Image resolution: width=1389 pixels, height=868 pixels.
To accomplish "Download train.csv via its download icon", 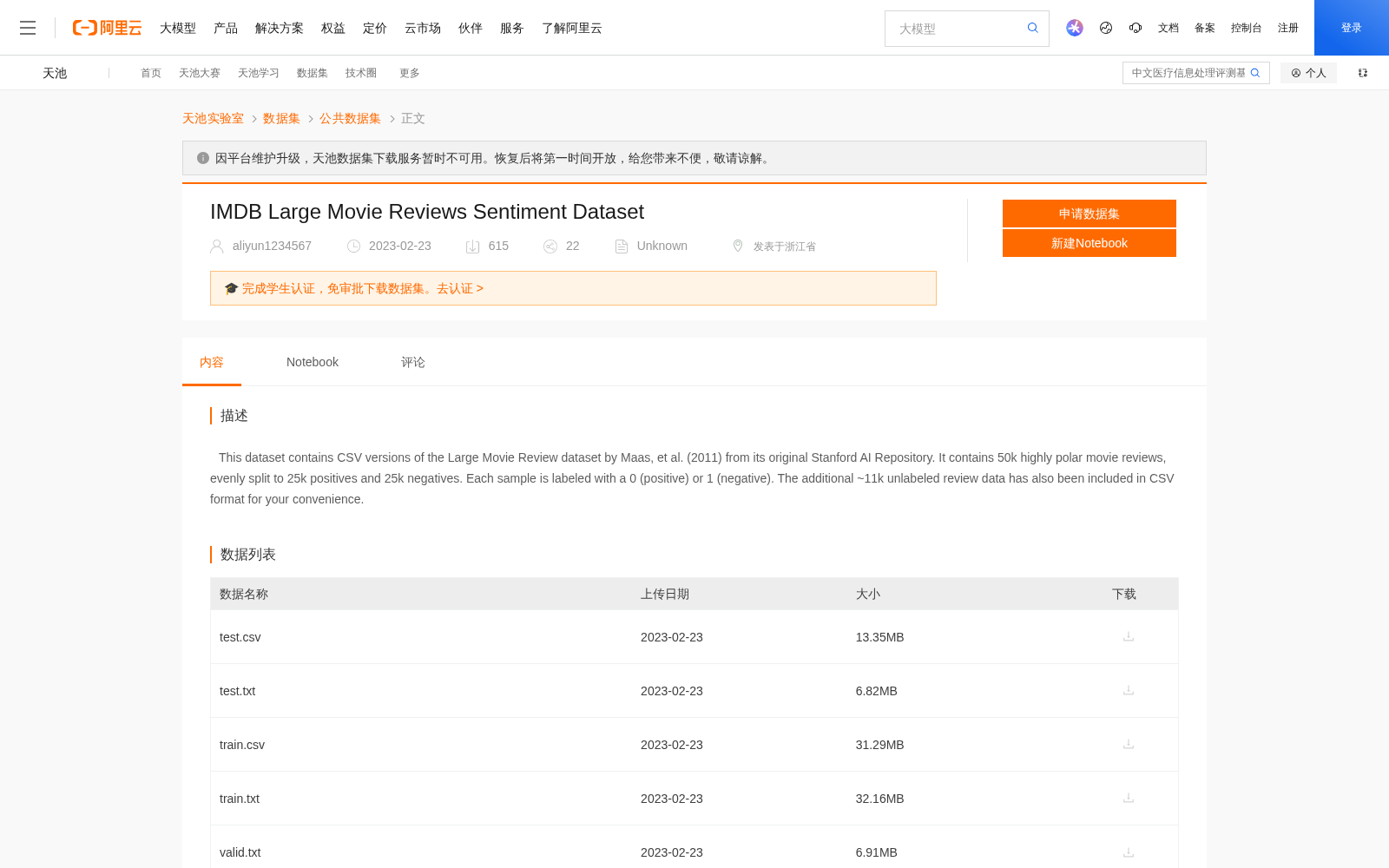I will [1129, 744].
